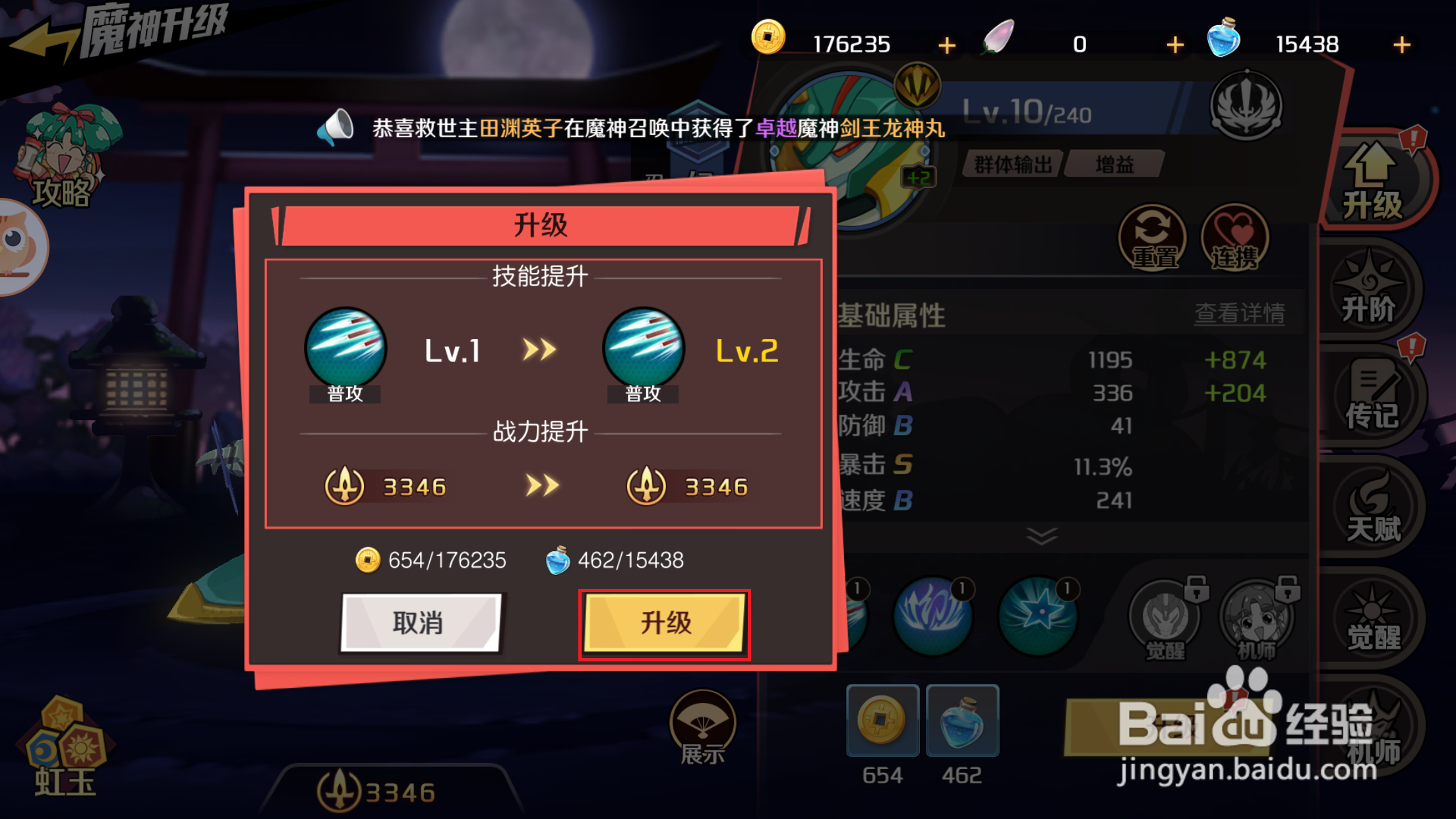Open the 天赋 talent tab
The width and height of the screenshot is (1456, 819).
click(1373, 508)
